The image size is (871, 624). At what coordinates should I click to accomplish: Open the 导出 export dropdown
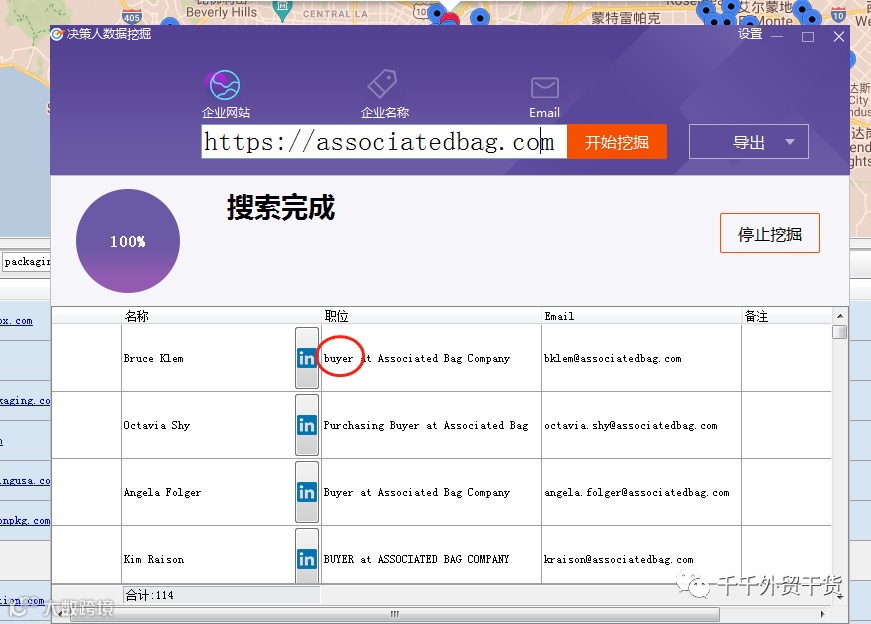748,142
